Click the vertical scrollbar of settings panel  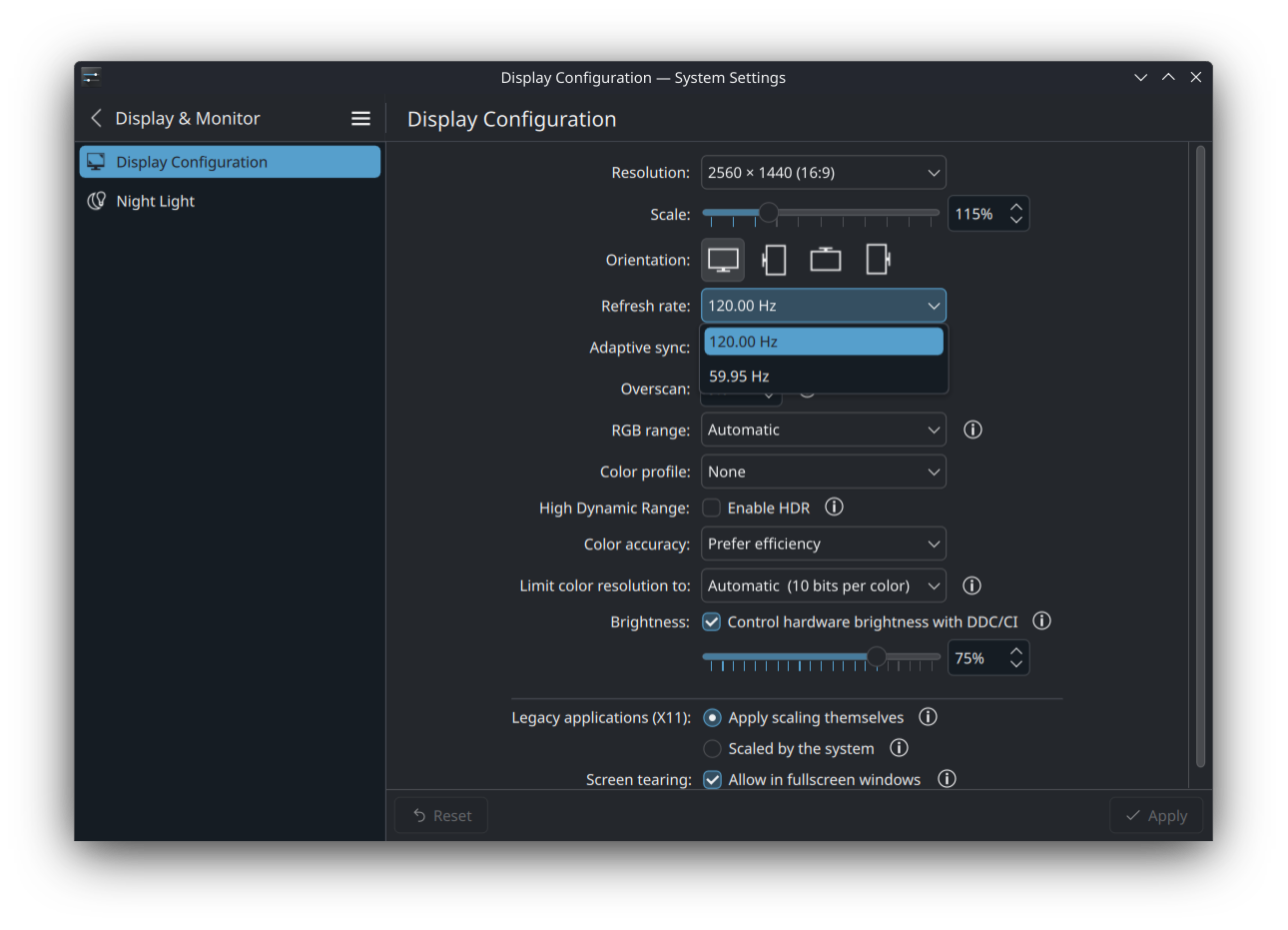pyautogui.click(x=1200, y=458)
